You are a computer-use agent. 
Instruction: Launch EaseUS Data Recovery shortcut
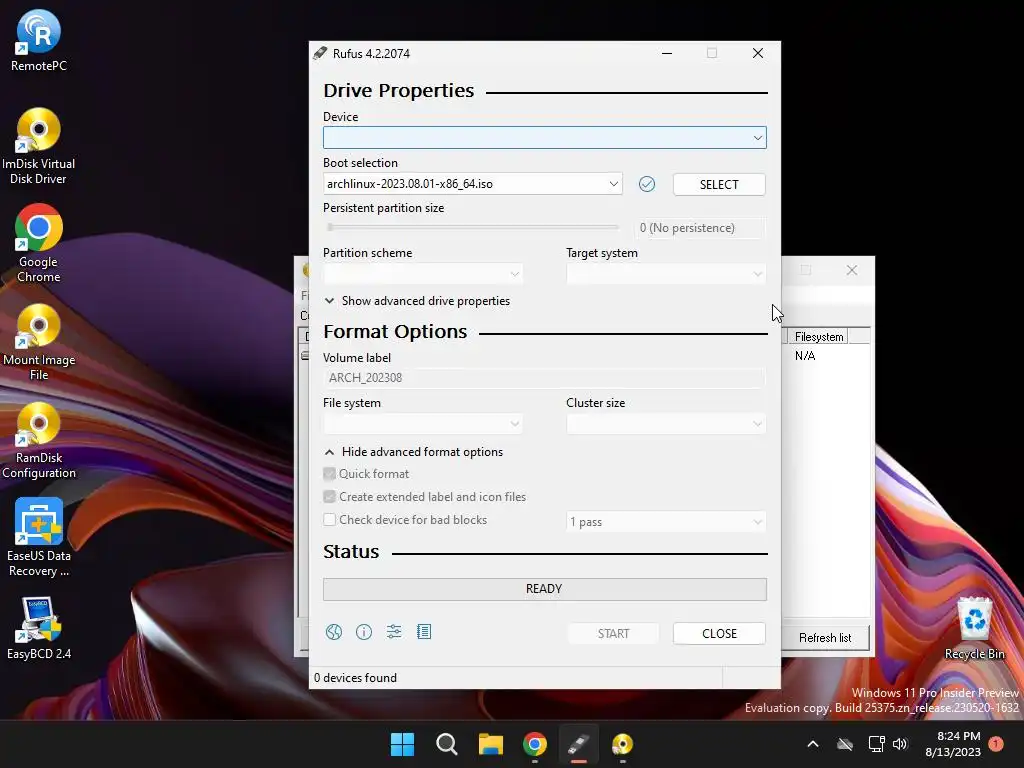(x=39, y=538)
